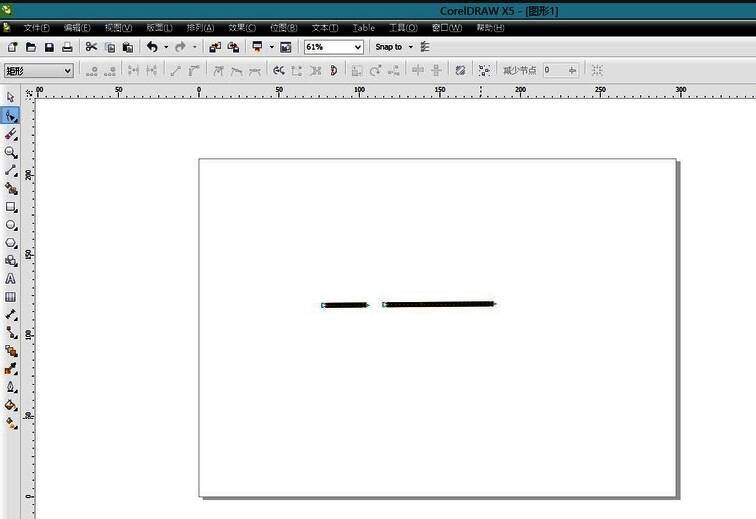
Task: Open the Table menu
Action: pos(363,28)
